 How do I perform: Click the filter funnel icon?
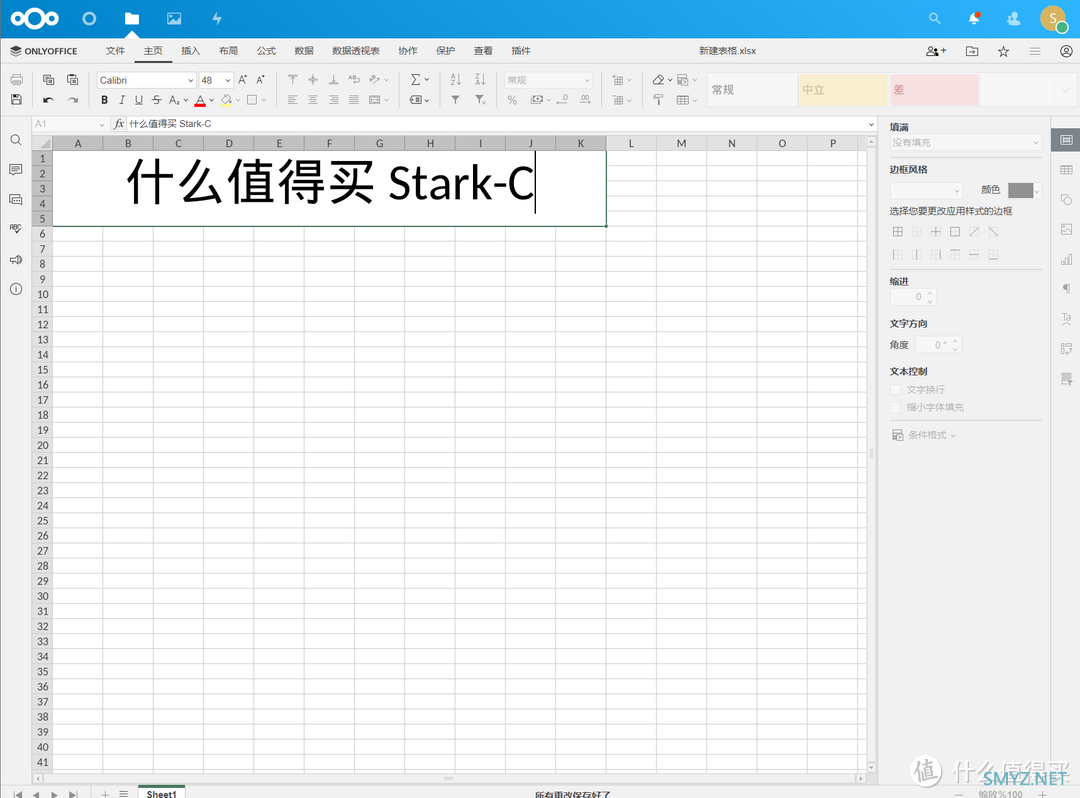click(x=455, y=100)
